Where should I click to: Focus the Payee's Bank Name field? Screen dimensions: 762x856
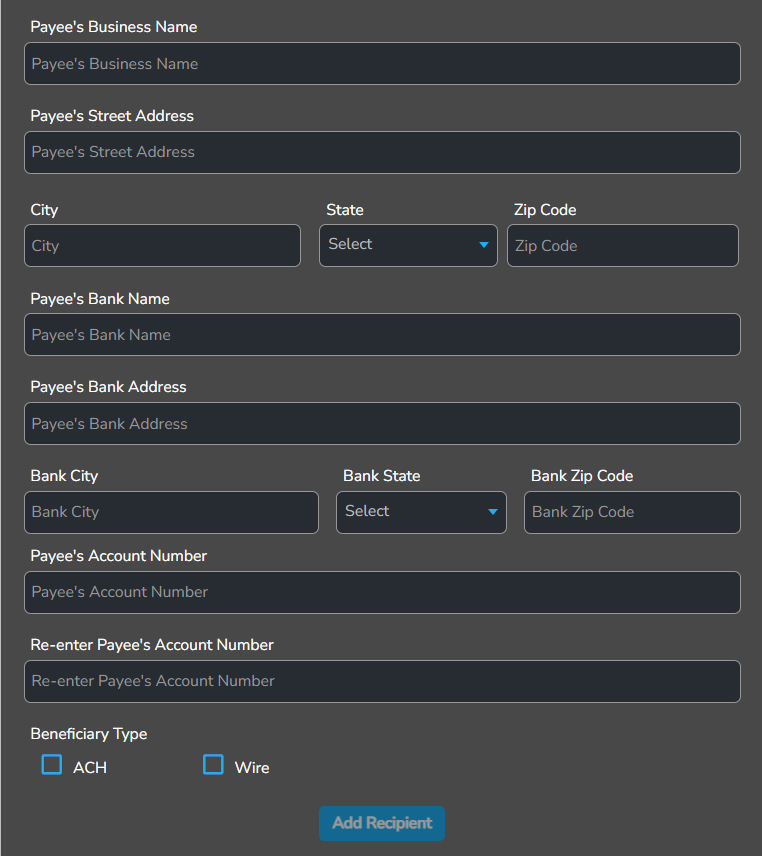(x=382, y=334)
